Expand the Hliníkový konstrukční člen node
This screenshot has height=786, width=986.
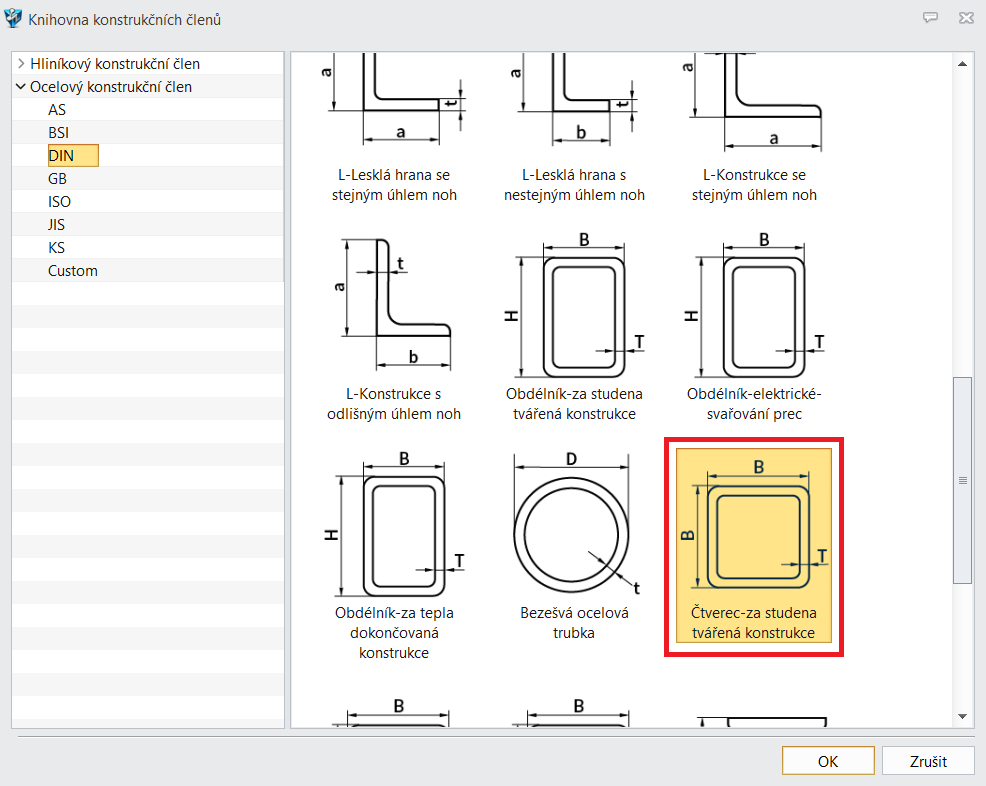click(x=21, y=64)
